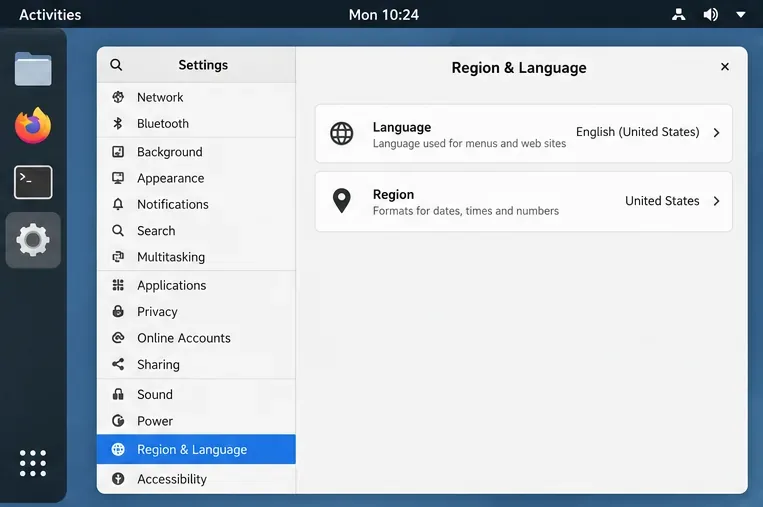Click the Privacy lock icon

(x=118, y=311)
